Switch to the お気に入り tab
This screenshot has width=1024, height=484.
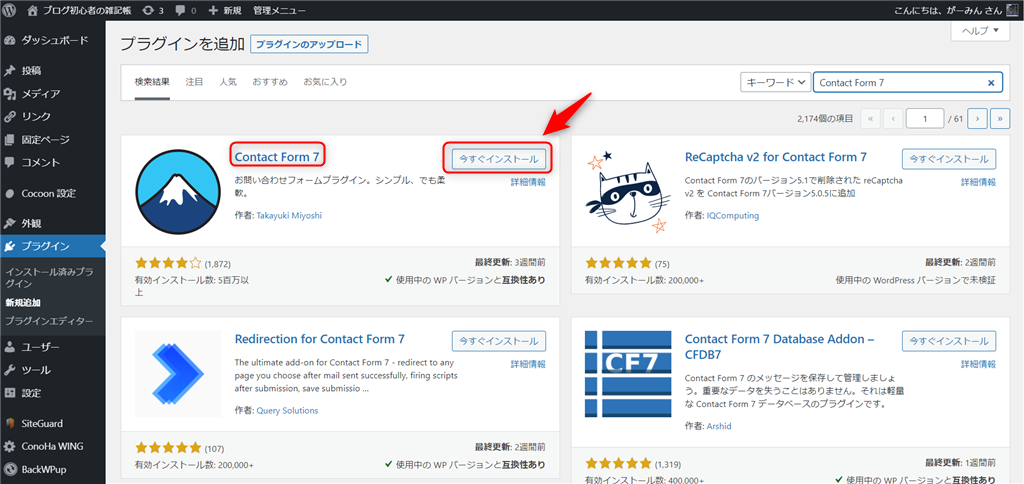click(x=325, y=82)
